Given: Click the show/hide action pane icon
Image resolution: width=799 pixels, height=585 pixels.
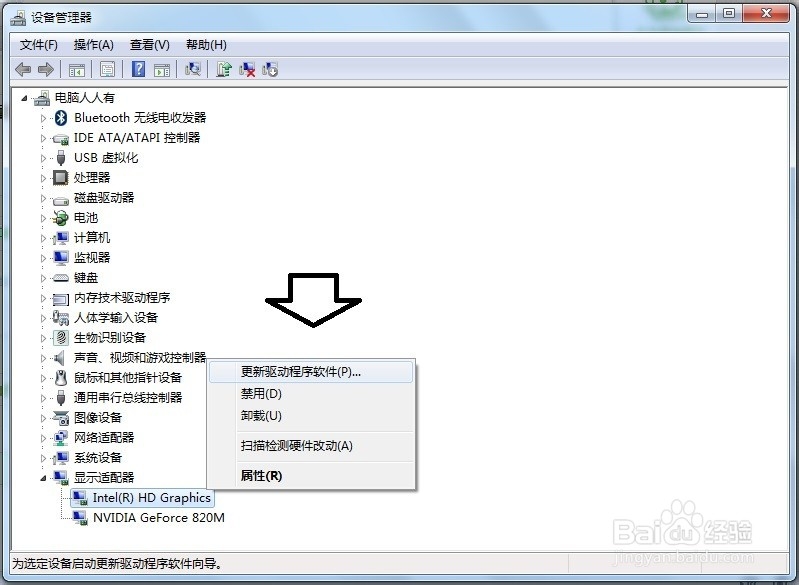Looking at the screenshot, I should (162, 69).
